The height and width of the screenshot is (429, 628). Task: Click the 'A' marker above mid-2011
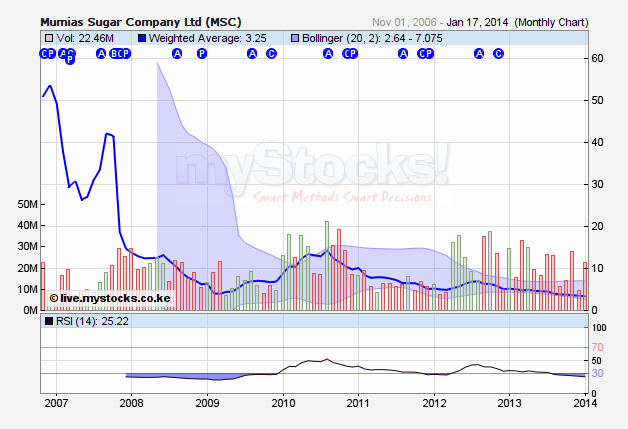point(403,54)
